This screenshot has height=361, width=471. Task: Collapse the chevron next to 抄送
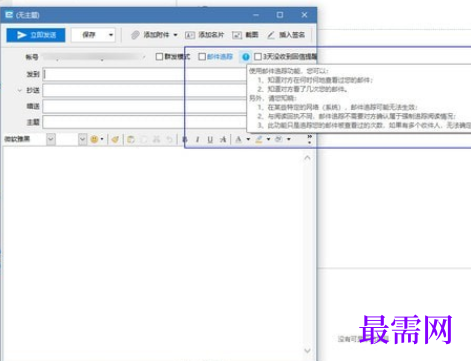click(x=19, y=90)
